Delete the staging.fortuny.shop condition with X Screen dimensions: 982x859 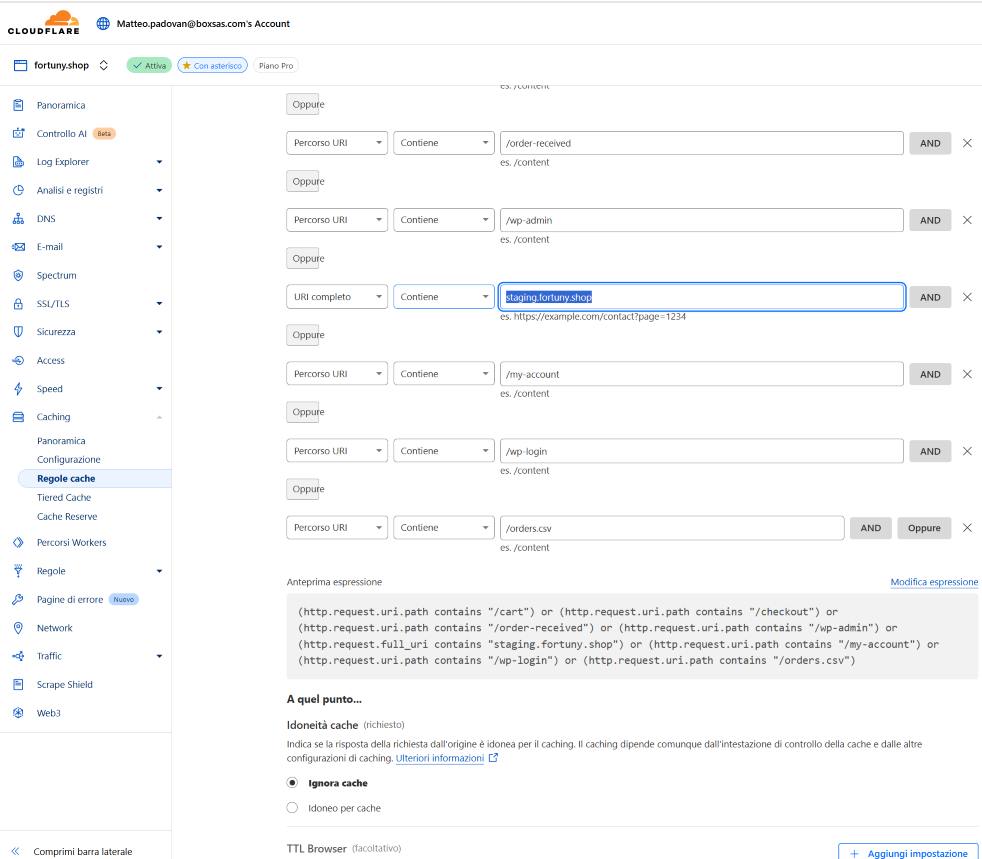tap(966, 297)
